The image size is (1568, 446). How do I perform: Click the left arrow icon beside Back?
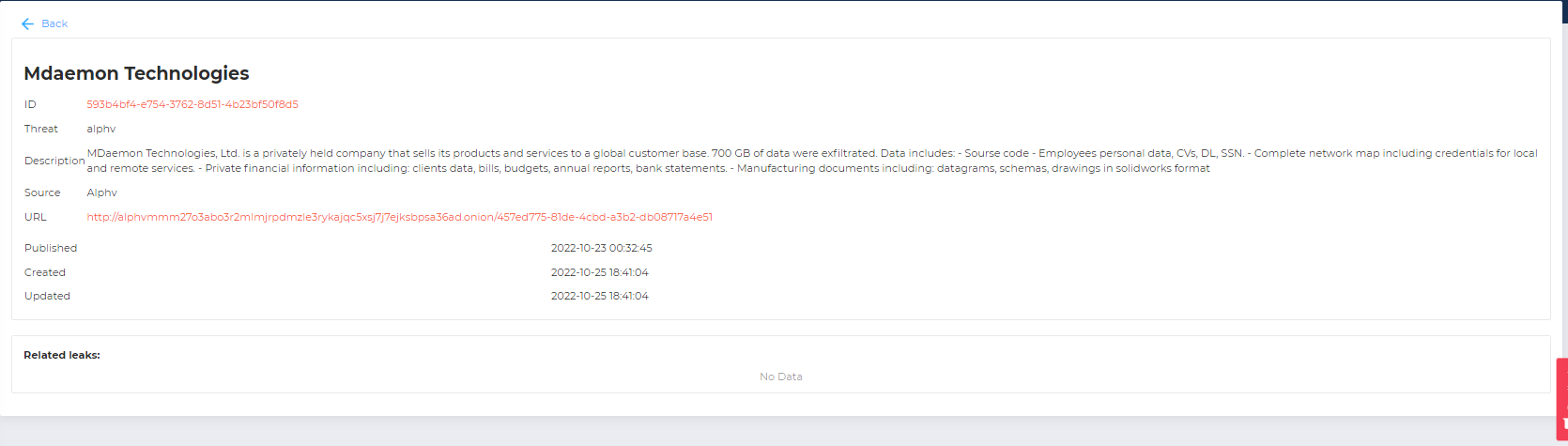point(27,23)
